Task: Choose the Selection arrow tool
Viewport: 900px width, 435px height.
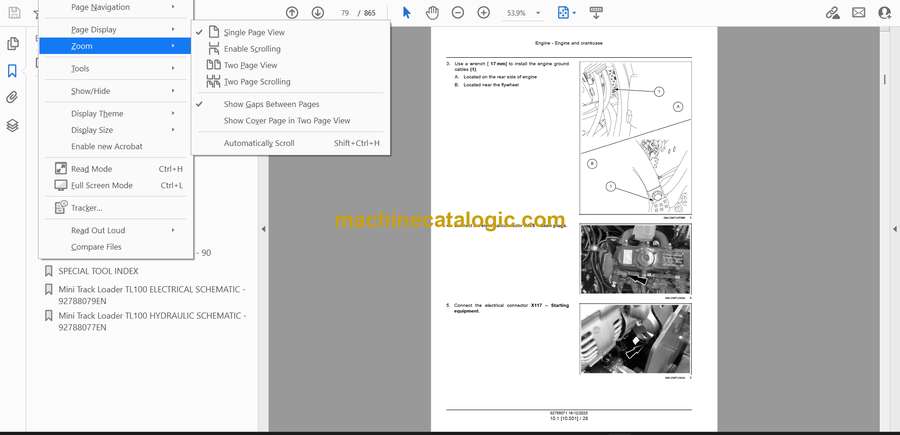Action: pyautogui.click(x=407, y=13)
